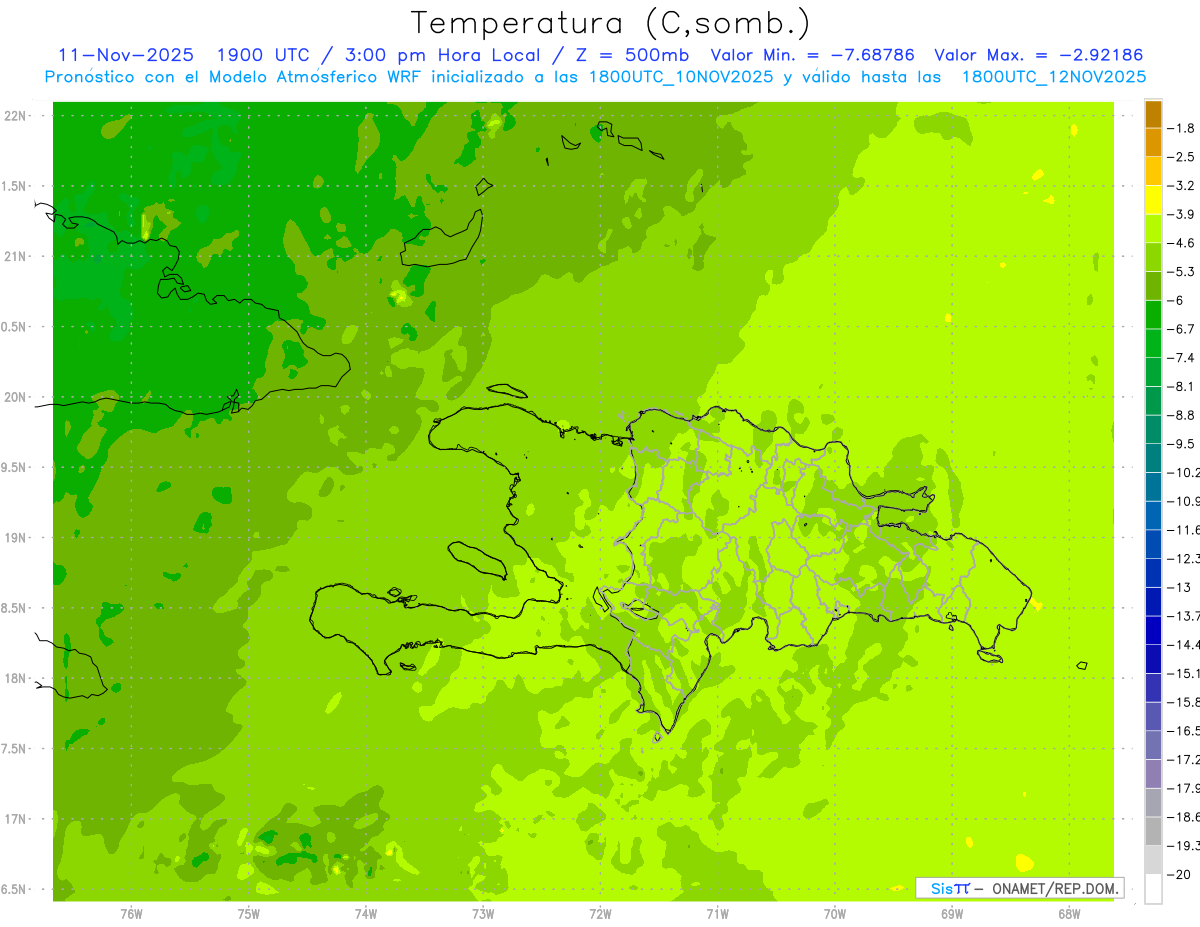This screenshot has height=927, width=1200.
Task: Click the '20N' latitude label
Action: pyautogui.click(x=16, y=397)
